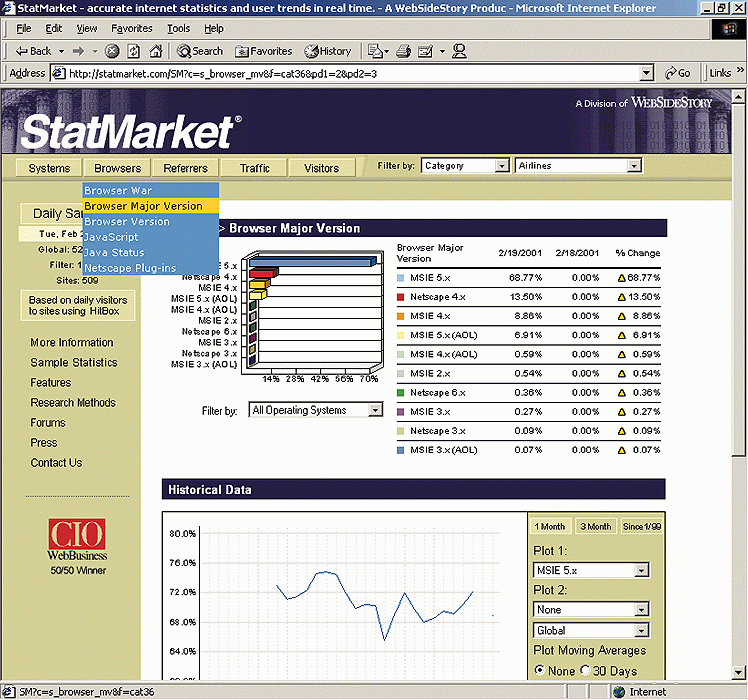748x700 pixels.
Task: Choose Netscape Plug-ins menu entry
Action: [x=151, y=268]
